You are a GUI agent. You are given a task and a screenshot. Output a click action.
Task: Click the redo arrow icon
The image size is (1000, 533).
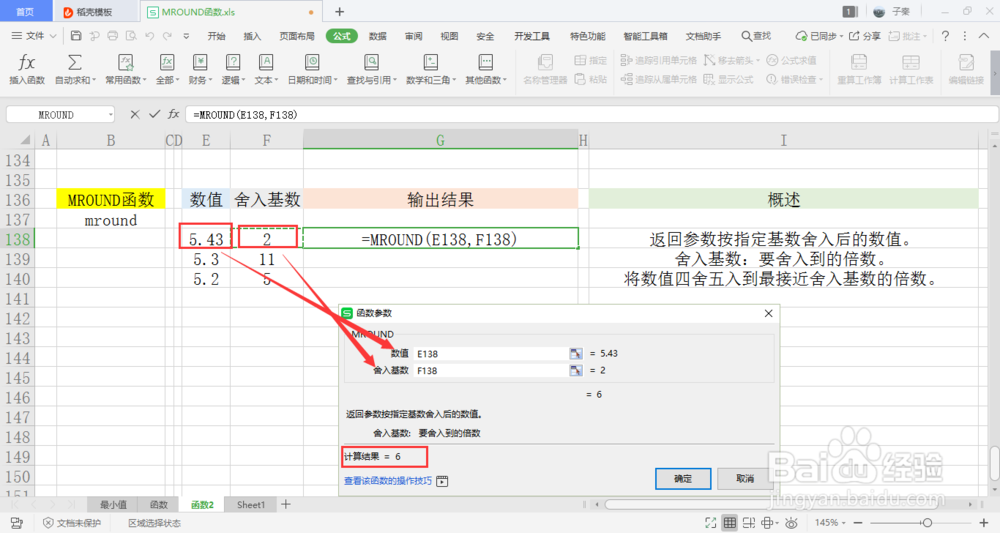[168, 36]
